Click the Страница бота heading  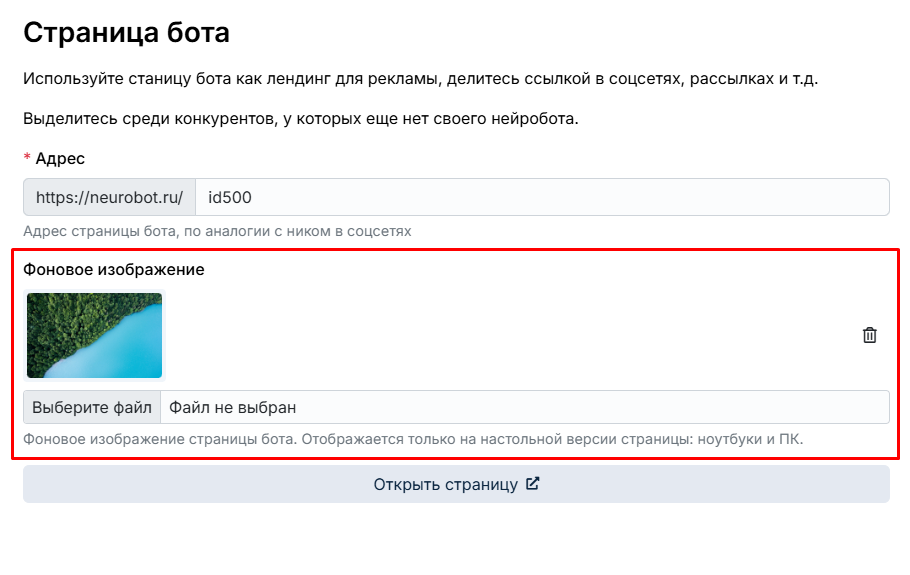point(127,32)
